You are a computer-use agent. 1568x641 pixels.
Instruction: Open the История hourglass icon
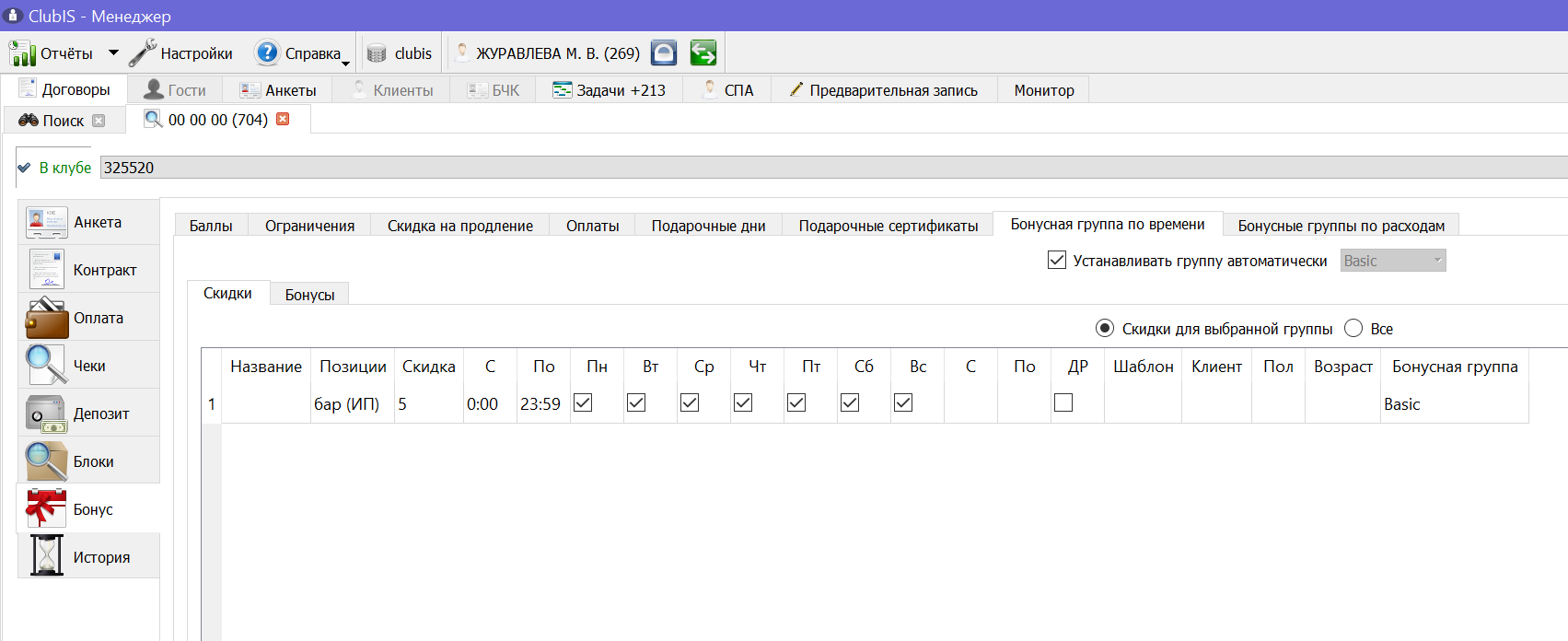[x=46, y=557]
